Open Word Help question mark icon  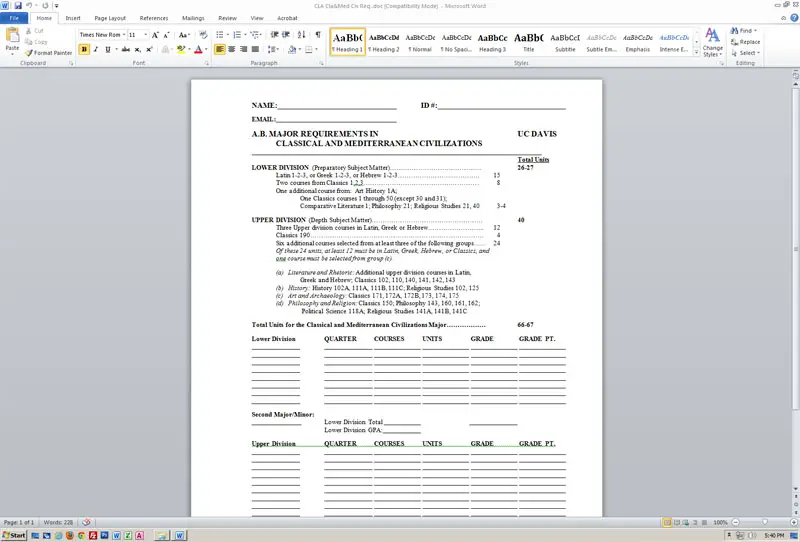pyautogui.click(x=794, y=18)
